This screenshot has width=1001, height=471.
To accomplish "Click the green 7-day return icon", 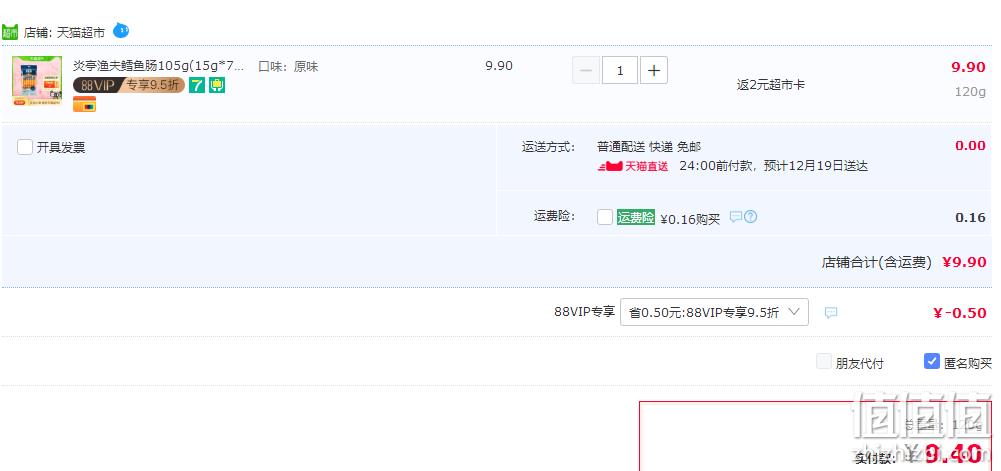I will pyautogui.click(x=197, y=85).
